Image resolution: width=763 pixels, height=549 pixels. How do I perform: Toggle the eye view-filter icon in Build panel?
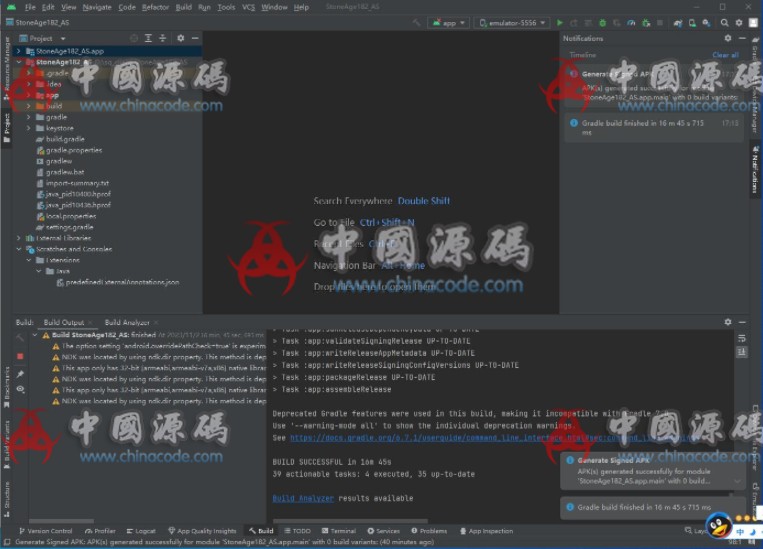[x=20, y=389]
